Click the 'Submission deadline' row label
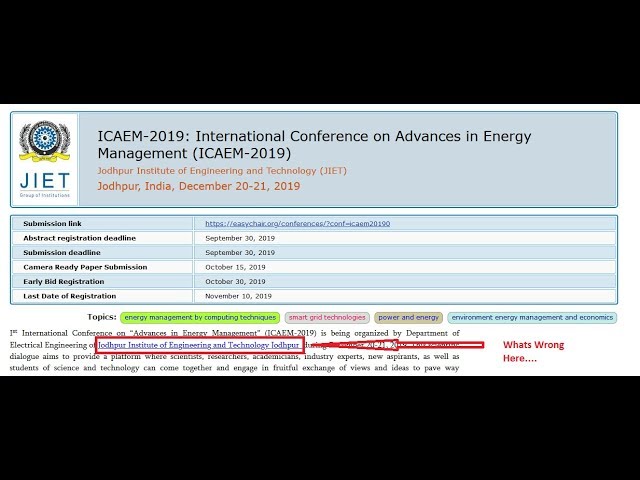The height and width of the screenshot is (480, 640). (x=62, y=253)
